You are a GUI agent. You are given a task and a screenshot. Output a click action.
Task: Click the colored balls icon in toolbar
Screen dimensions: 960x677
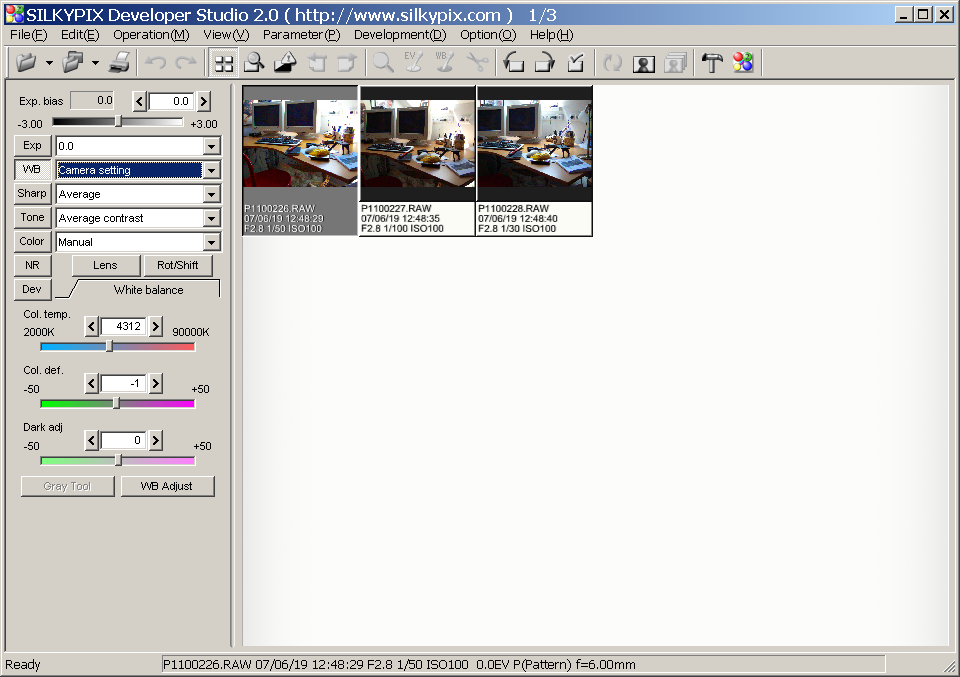743,63
